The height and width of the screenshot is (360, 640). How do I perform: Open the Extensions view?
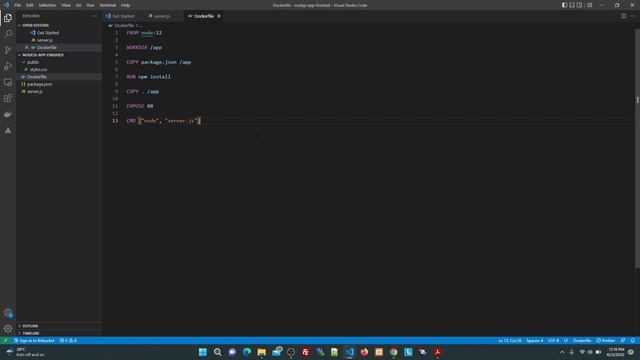click(8, 98)
